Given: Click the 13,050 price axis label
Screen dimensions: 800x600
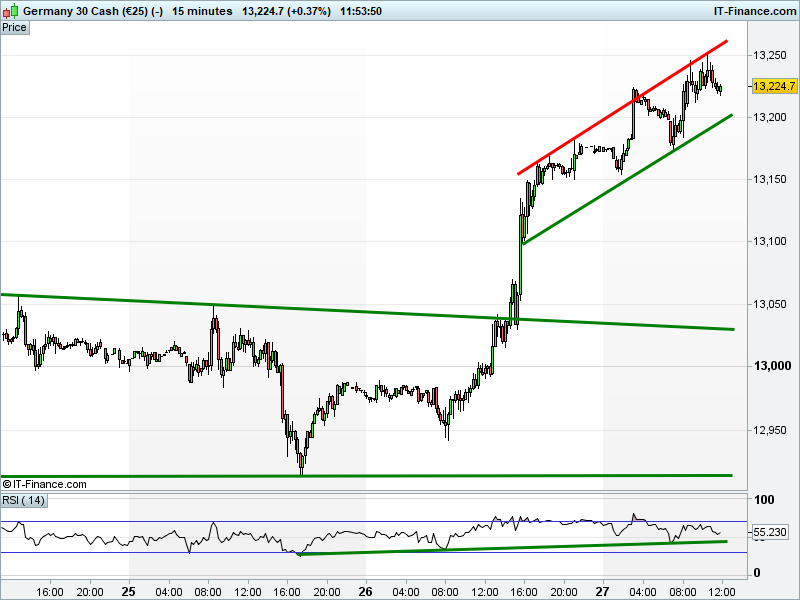Looking at the screenshot, I should coord(770,304).
